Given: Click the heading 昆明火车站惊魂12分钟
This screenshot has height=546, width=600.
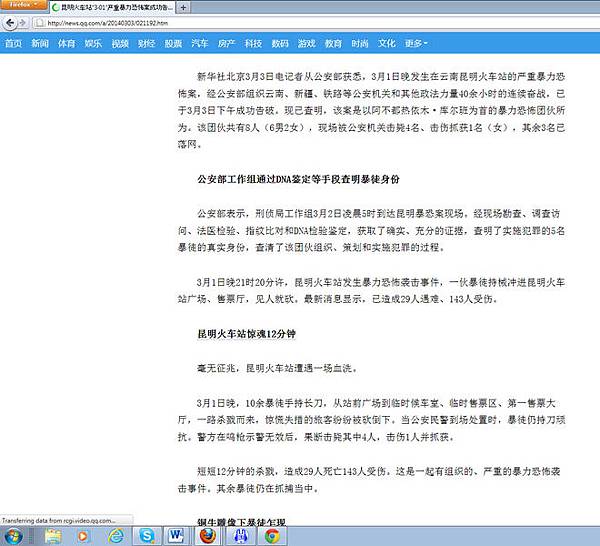Looking at the screenshot, I should pos(246,334).
